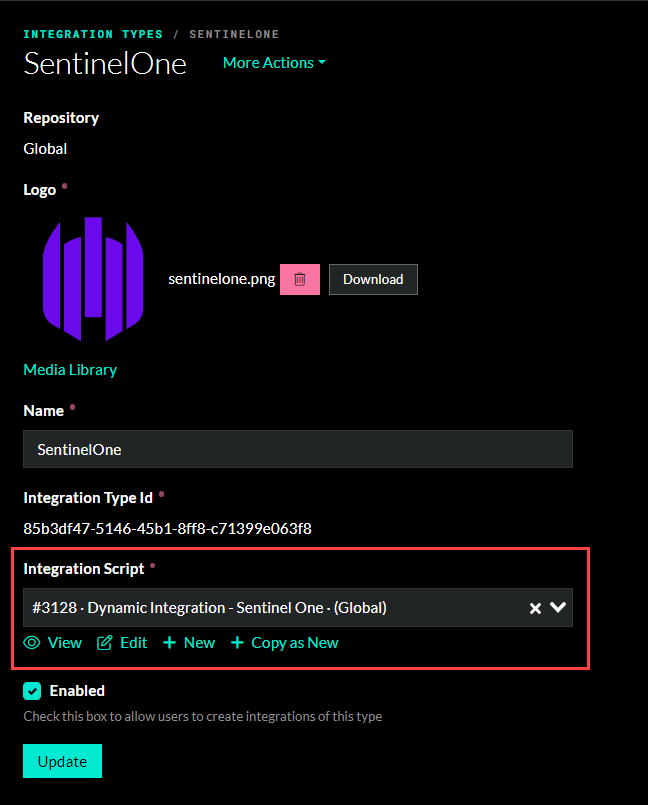648x805 pixels.
Task: Select the SENTINELONE breadcrumb entry
Action: 234,33
